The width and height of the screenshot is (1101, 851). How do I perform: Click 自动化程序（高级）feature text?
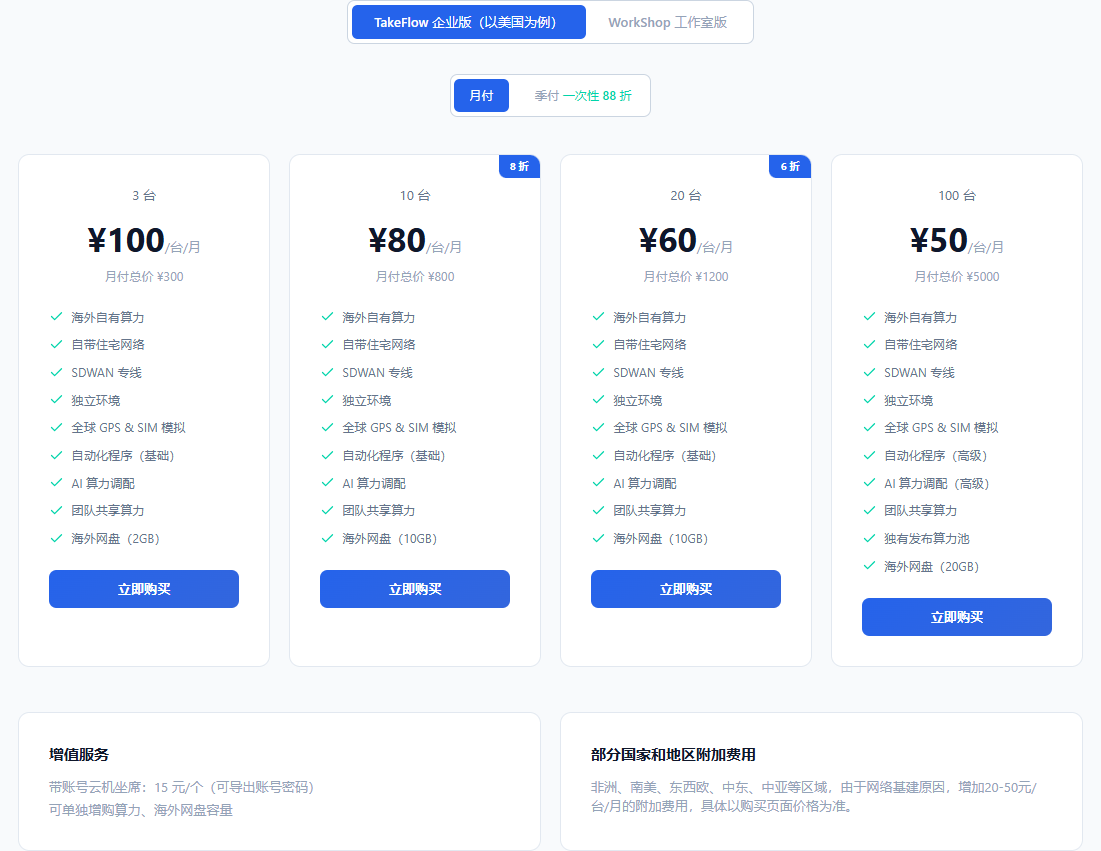(936, 456)
